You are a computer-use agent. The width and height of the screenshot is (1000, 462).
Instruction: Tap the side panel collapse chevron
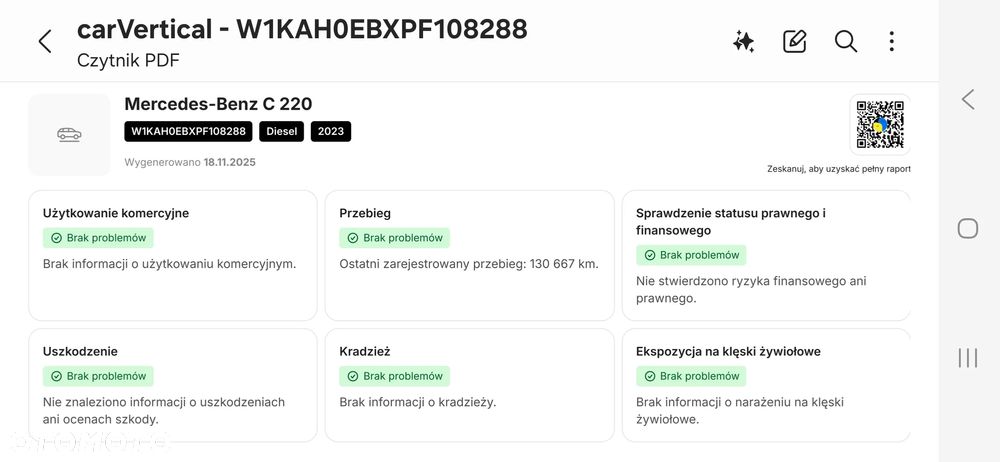point(967,99)
